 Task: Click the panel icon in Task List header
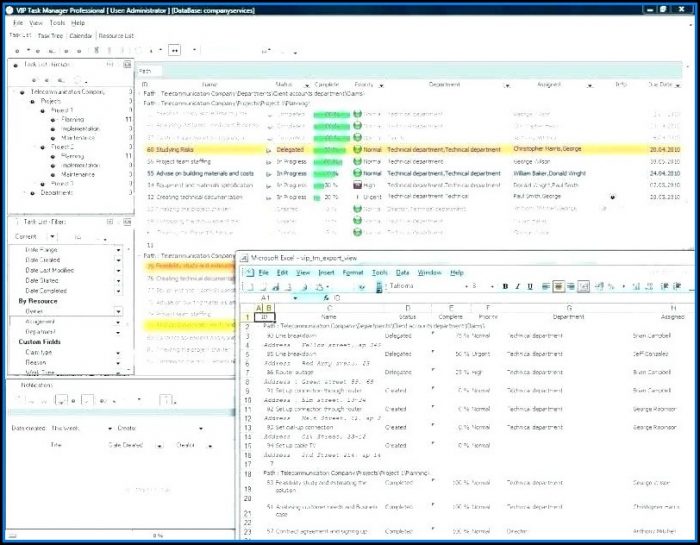click(x=127, y=65)
